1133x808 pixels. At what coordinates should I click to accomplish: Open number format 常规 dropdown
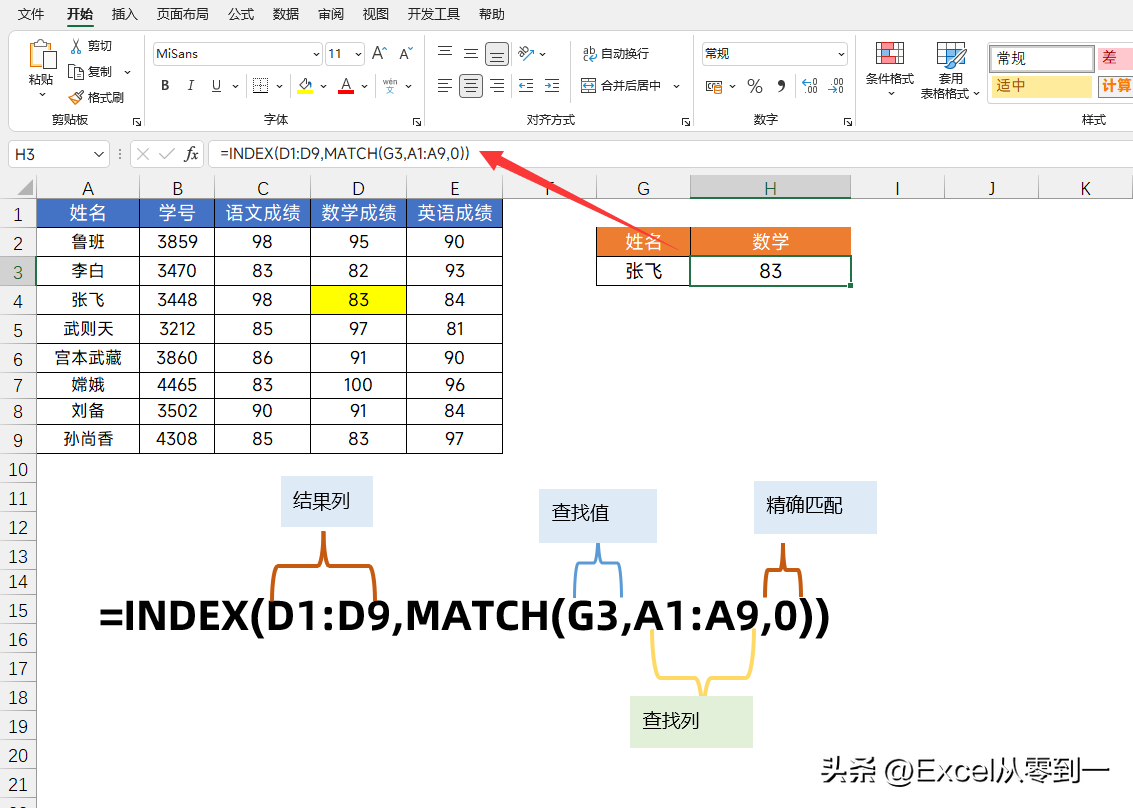(841, 54)
